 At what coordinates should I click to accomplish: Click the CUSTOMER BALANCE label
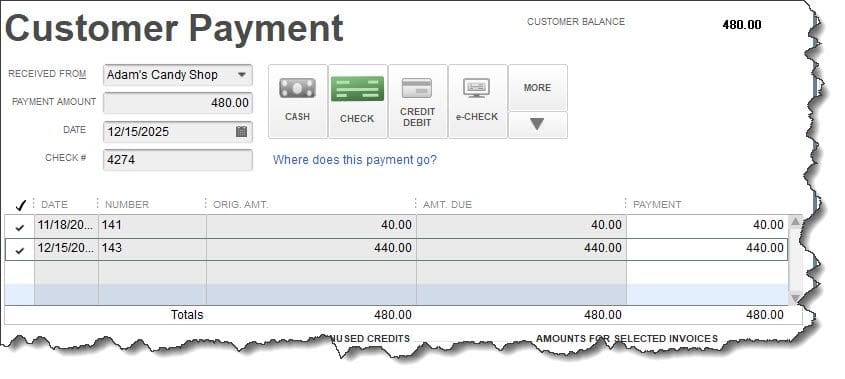tap(576, 22)
